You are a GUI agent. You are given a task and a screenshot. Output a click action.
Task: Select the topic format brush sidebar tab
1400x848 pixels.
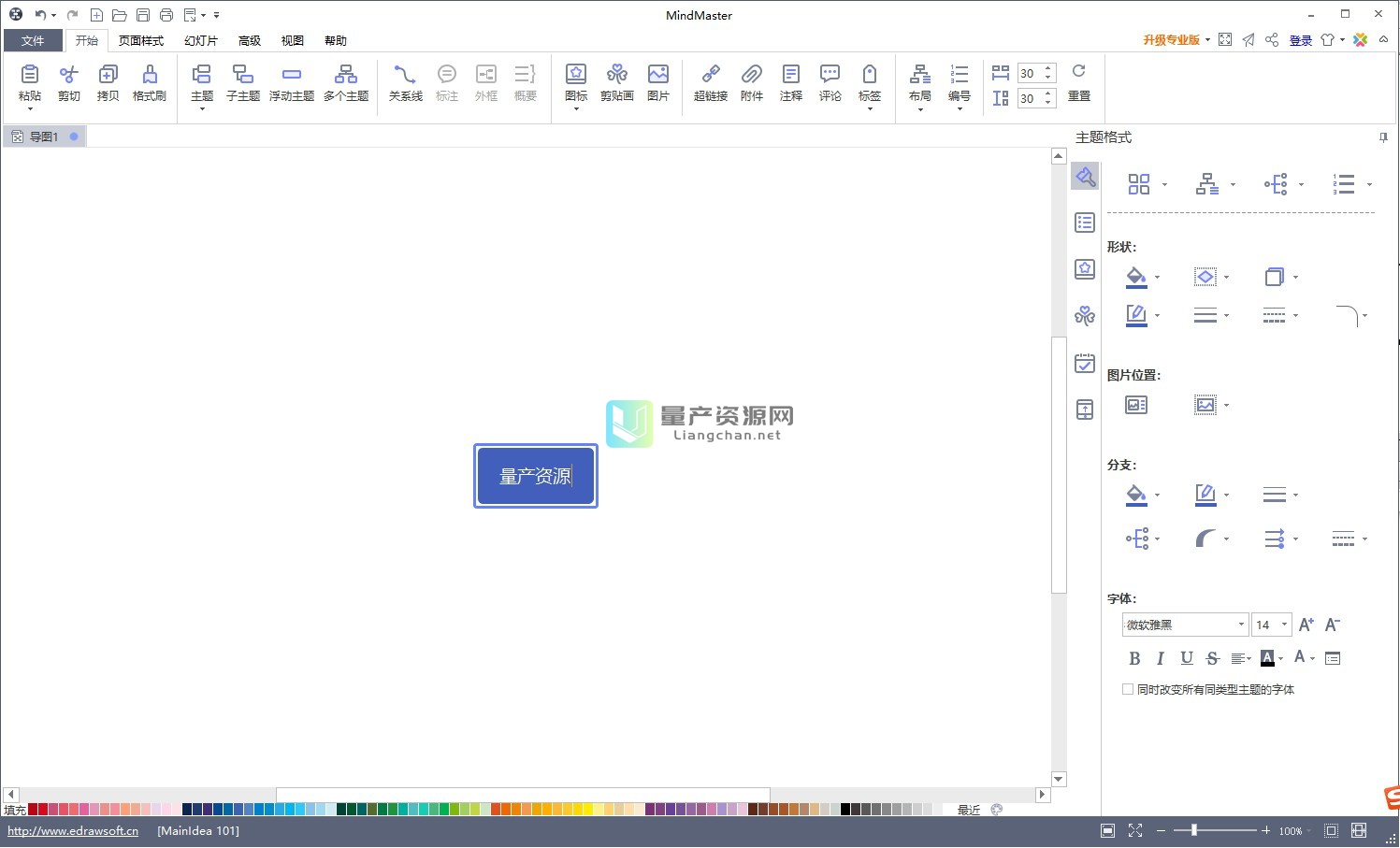pyautogui.click(x=1085, y=176)
